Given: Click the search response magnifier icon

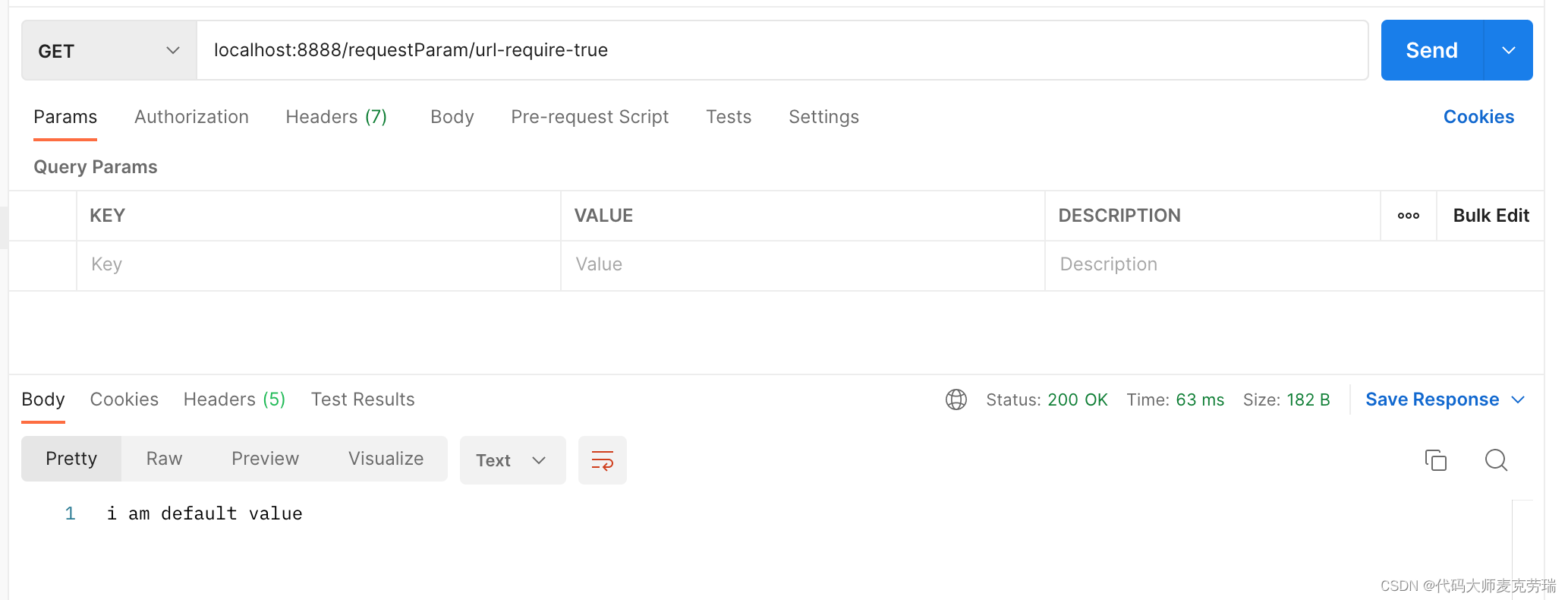Looking at the screenshot, I should pyautogui.click(x=1496, y=460).
